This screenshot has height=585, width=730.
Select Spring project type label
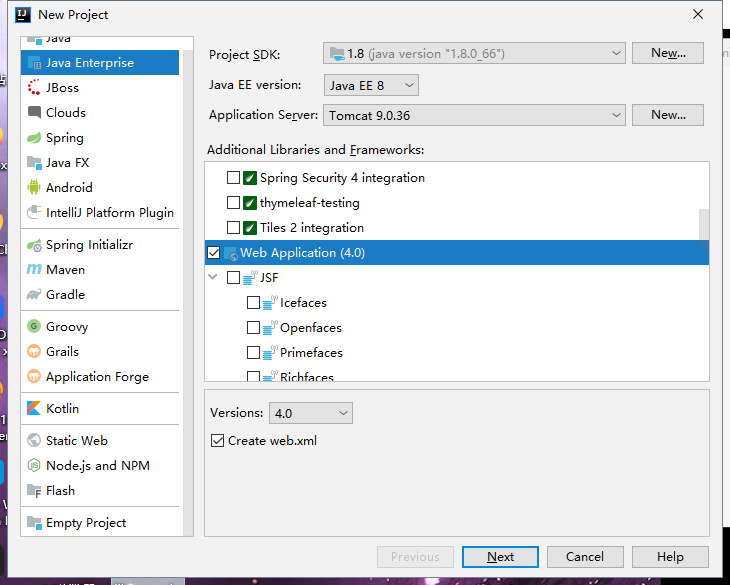pos(65,138)
